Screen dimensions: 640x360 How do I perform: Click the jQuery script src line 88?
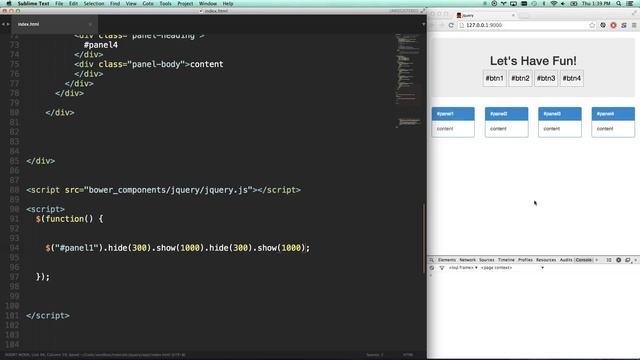click(x=163, y=190)
